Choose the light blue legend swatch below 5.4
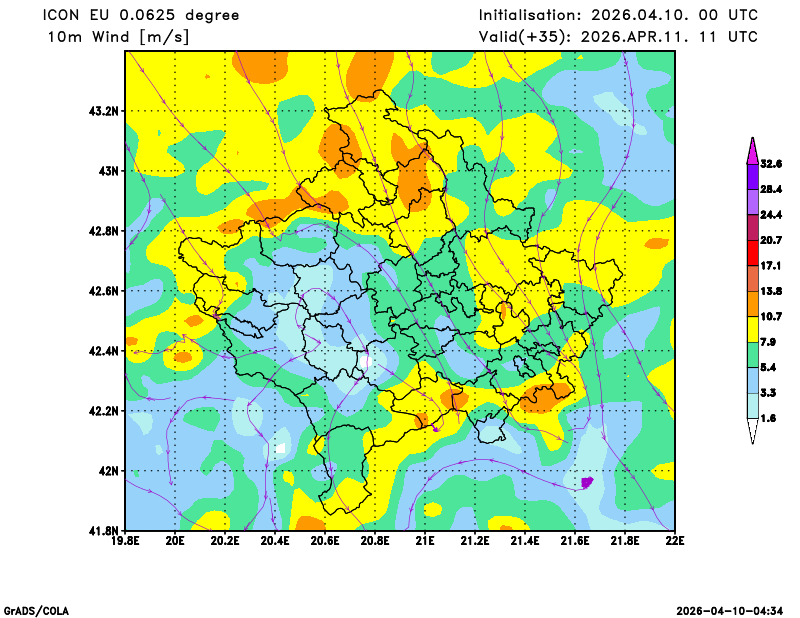Screen dimensions: 800x618 [x=751, y=381]
